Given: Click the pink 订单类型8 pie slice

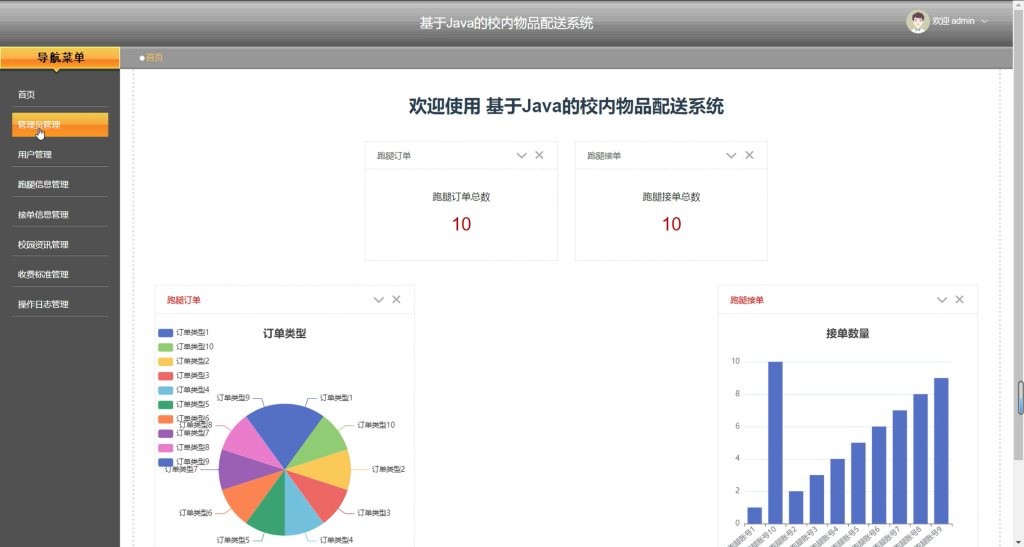Looking at the screenshot, I should point(249,442).
